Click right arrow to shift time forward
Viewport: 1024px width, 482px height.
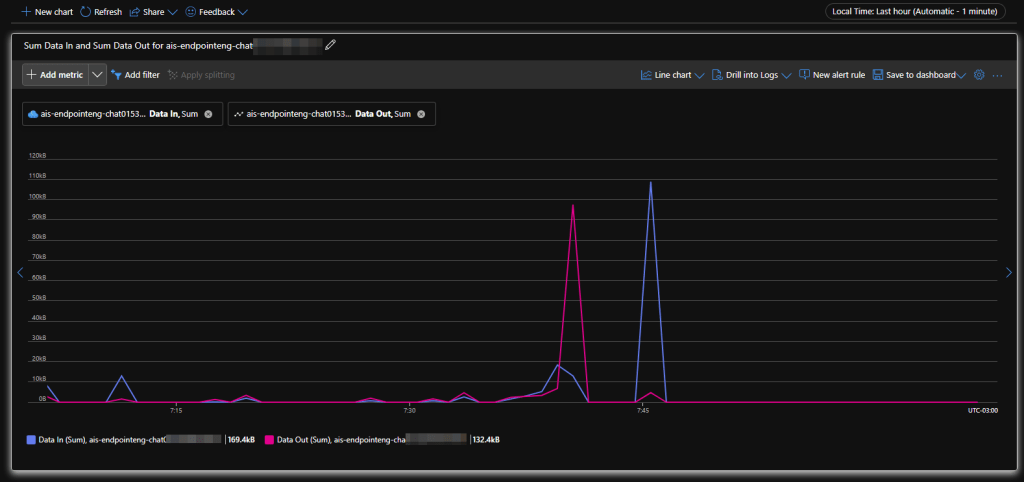(x=1008, y=272)
